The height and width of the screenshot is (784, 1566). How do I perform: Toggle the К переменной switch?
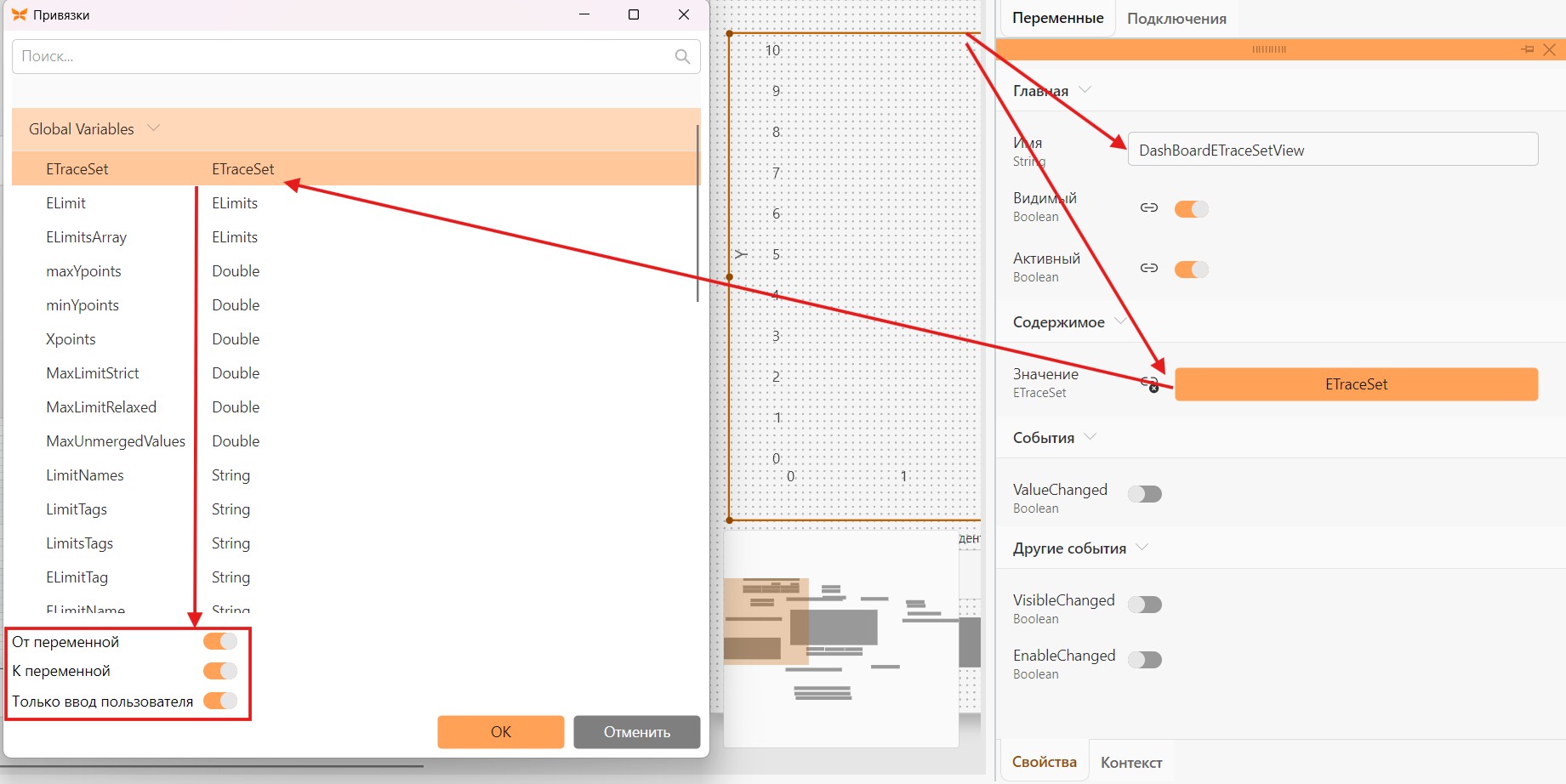pyautogui.click(x=220, y=671)
